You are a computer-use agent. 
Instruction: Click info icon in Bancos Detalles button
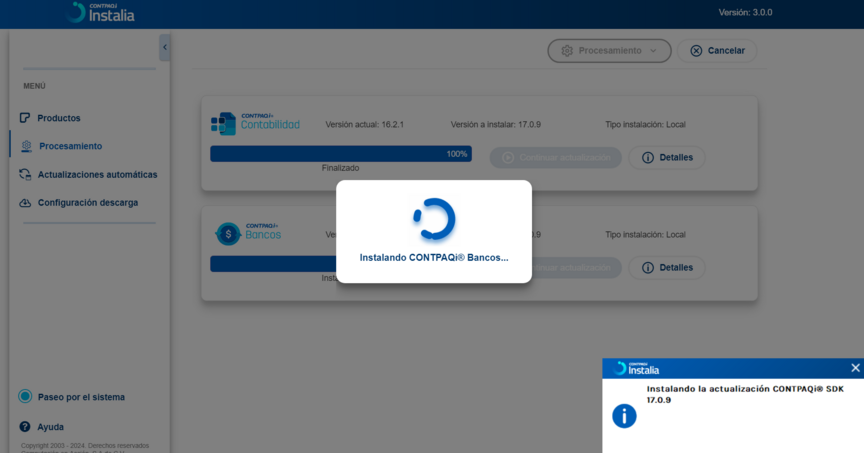[647, 268]
